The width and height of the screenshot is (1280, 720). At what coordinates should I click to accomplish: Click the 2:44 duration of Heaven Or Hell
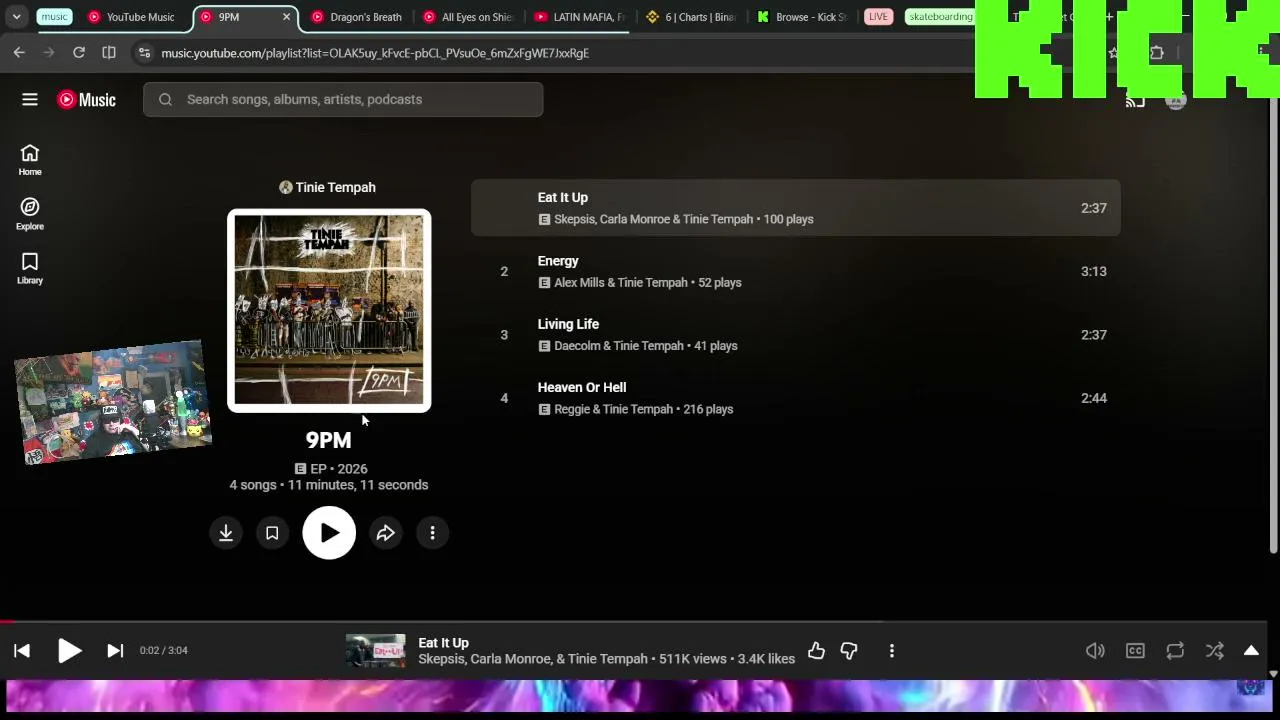tap(1094, 398)
